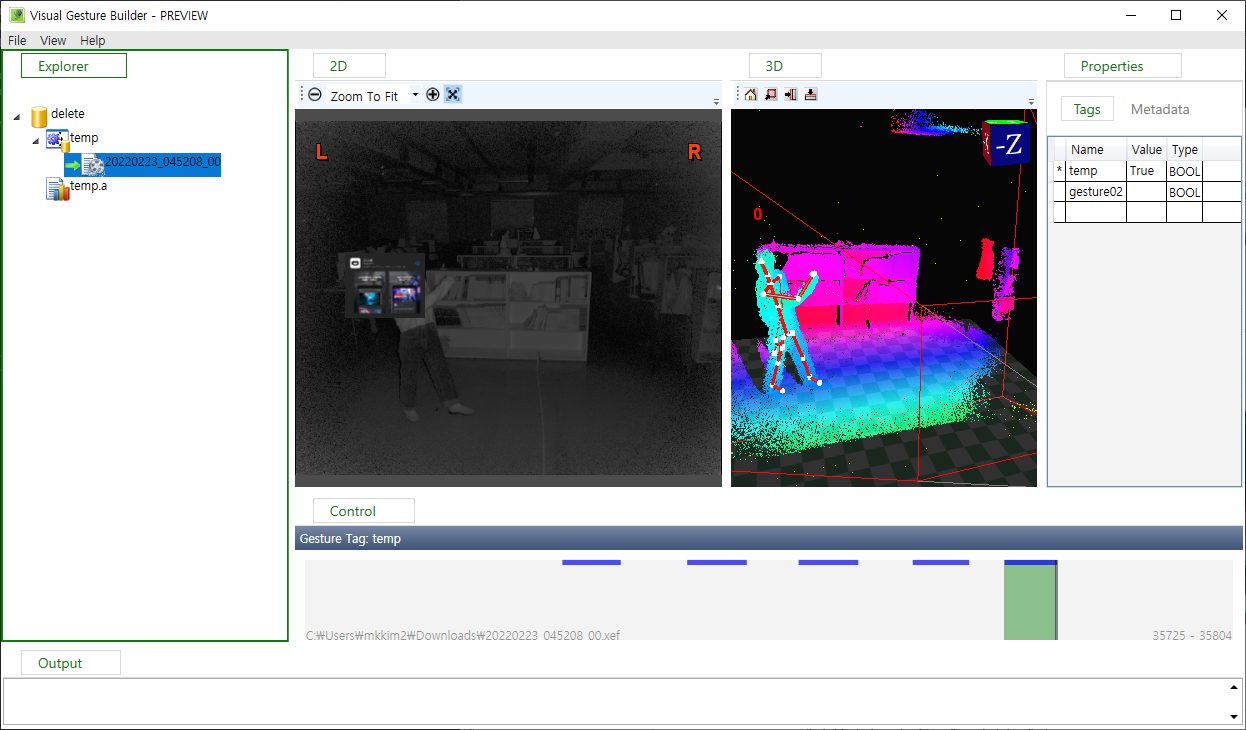Click the first blue tagged segment on timeline
This screenshot has width=1246, height=730.
pyautogui.click(x=591, y=562)
